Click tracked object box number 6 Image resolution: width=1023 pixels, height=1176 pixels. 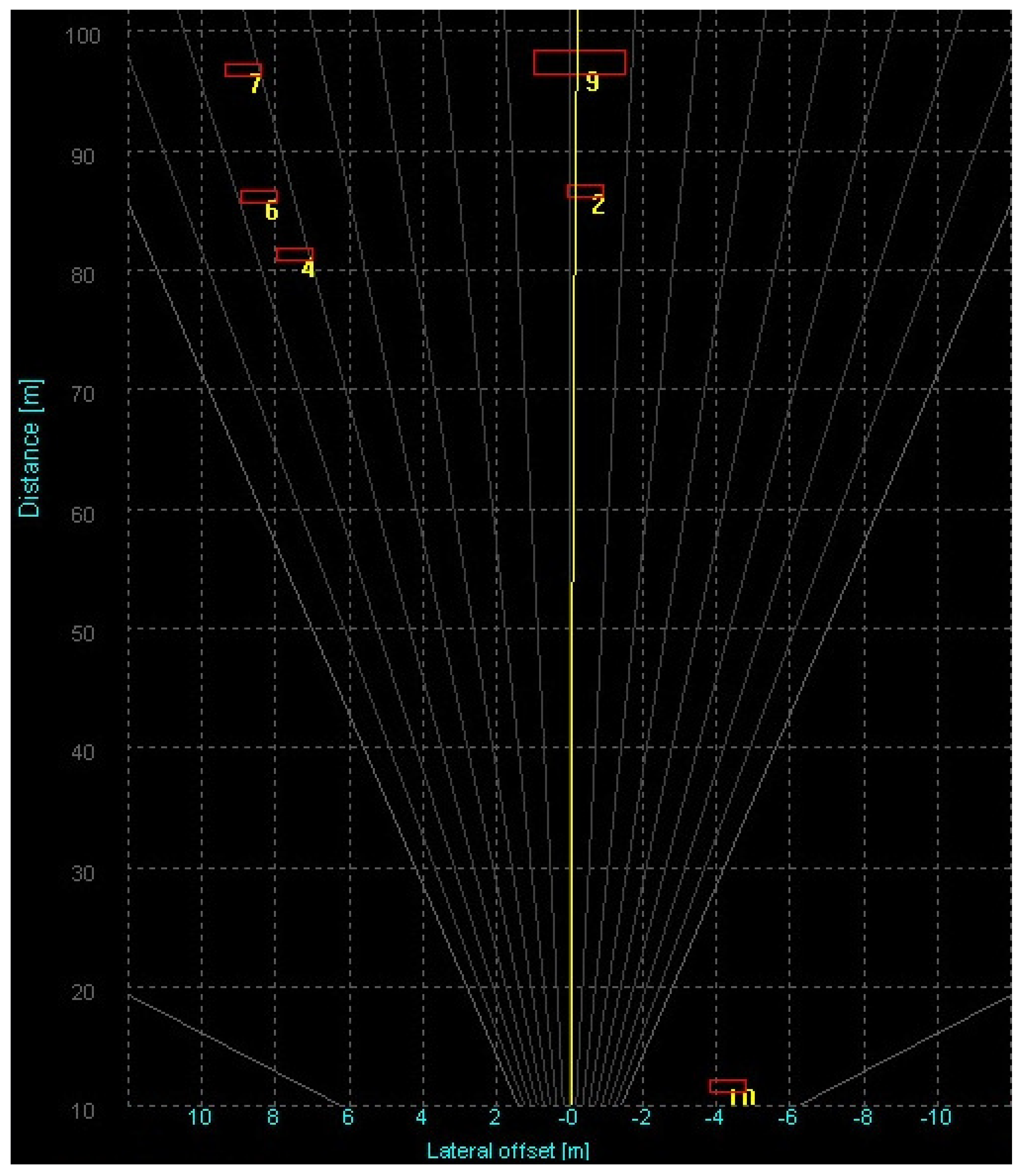(259, 197)
